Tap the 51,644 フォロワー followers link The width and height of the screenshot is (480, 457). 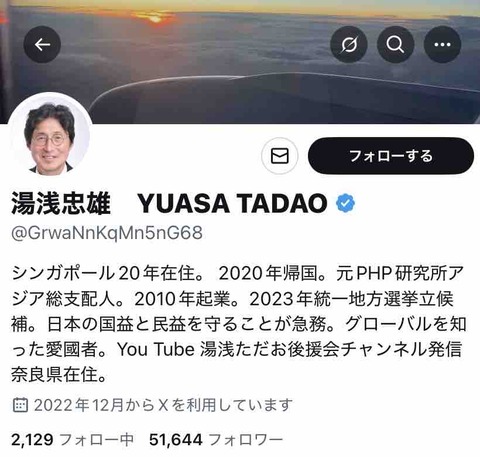click(x=216, y=440)
